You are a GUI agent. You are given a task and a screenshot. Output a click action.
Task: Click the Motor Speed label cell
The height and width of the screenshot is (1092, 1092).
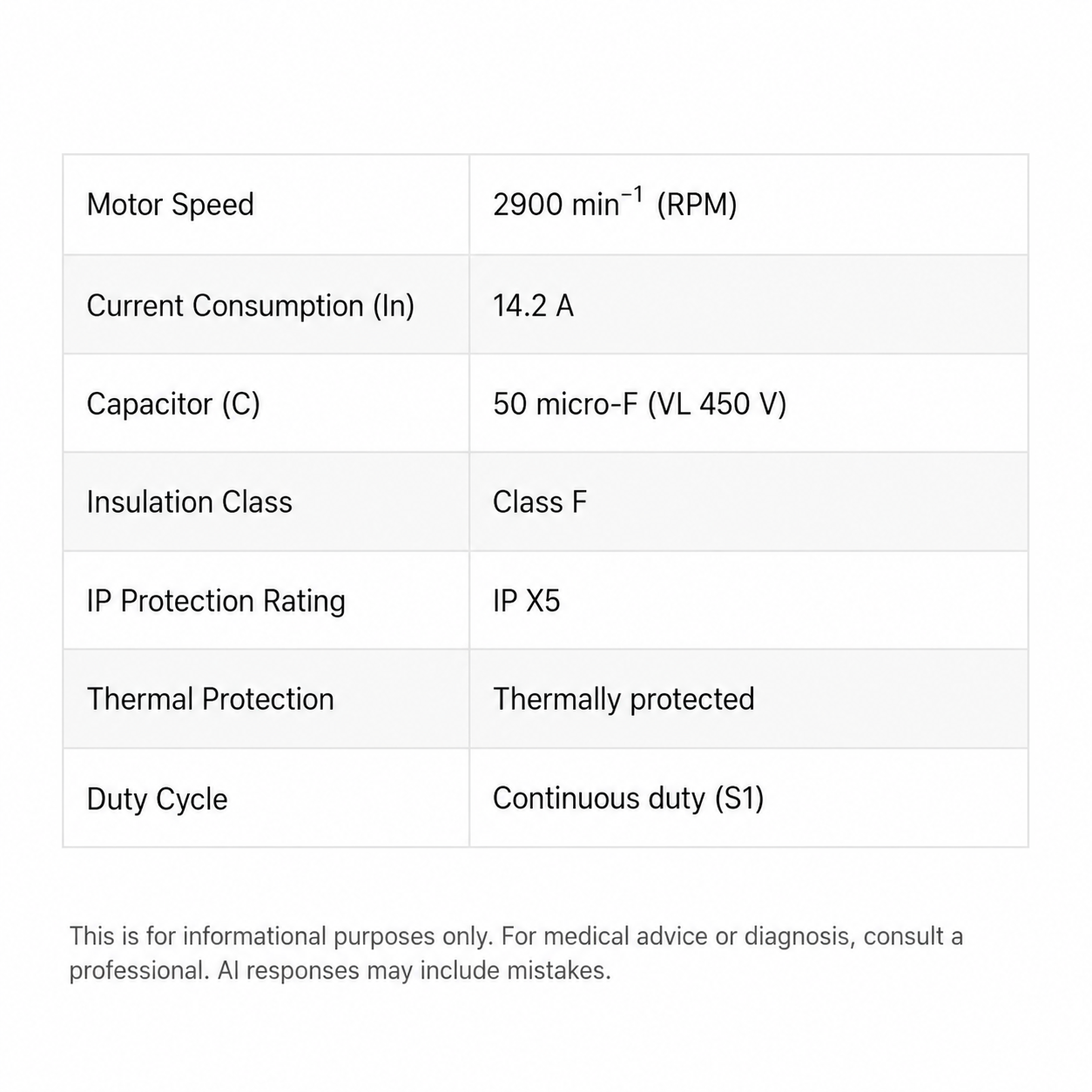(266, 205)
